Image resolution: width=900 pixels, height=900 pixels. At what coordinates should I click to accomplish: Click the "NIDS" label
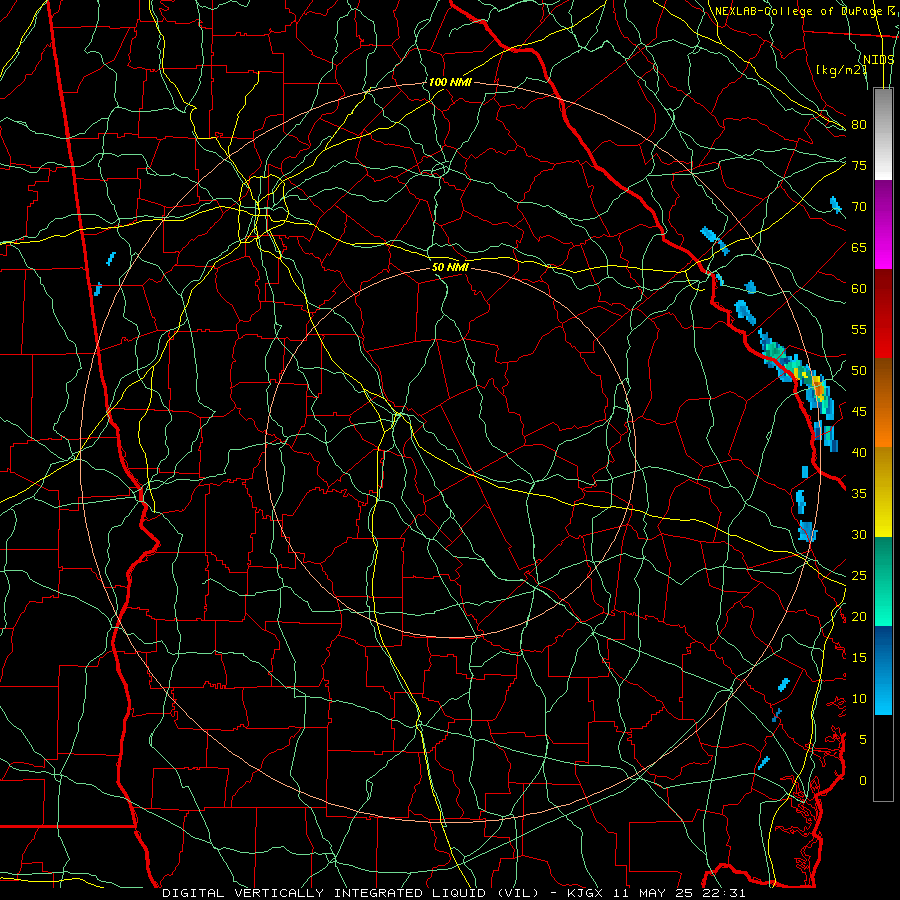pos(879,59)
